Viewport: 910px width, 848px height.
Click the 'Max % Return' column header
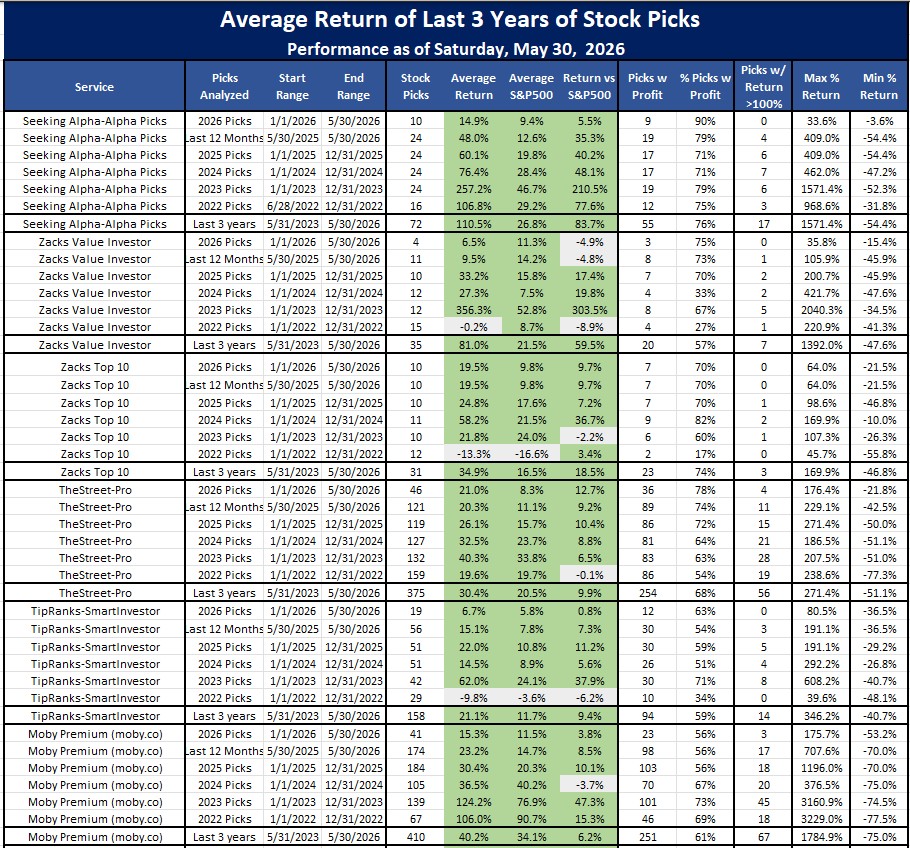point(821,86)
